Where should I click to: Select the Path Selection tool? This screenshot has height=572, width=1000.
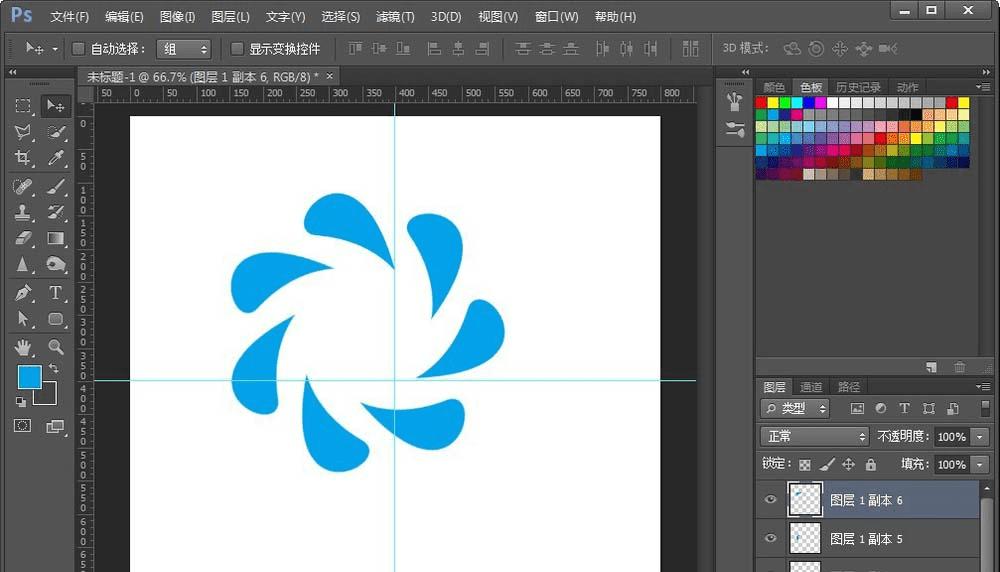pos(23,318)
